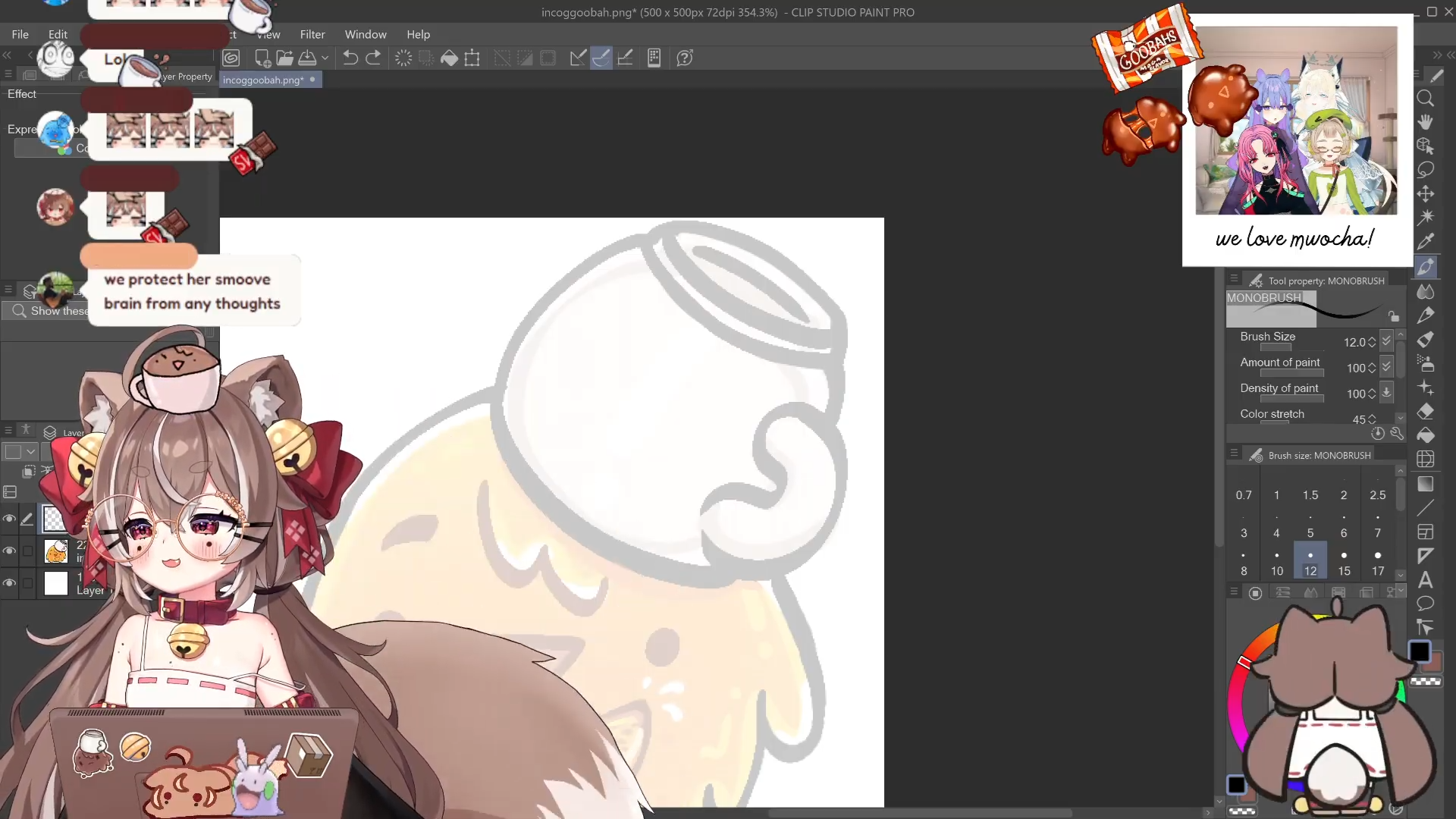Select the Eraser tool
Viewport: 1456px width, 819px height.
pos(1425,412)
